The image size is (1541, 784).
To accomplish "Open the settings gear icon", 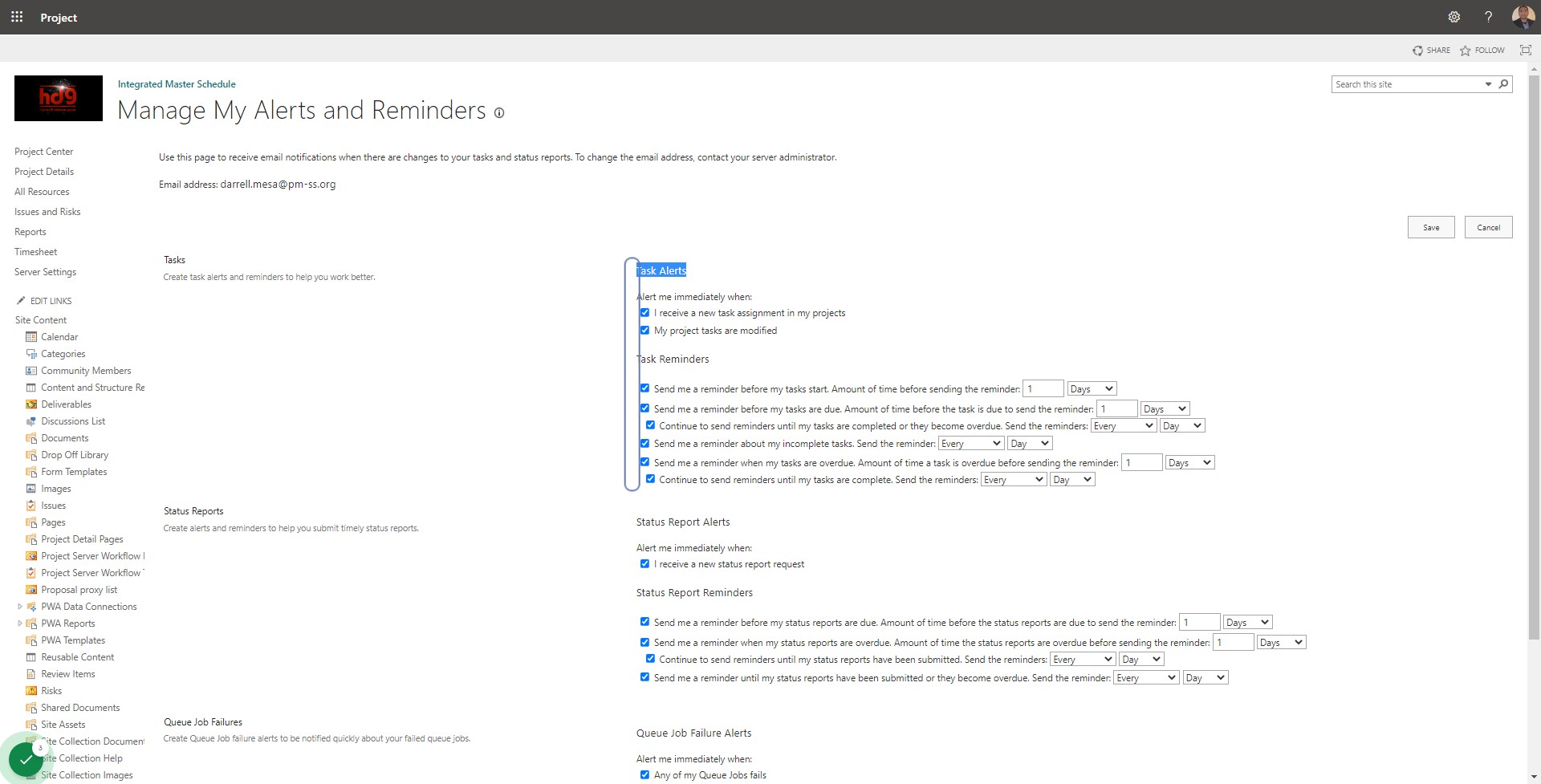I will tap(1454, 17).
